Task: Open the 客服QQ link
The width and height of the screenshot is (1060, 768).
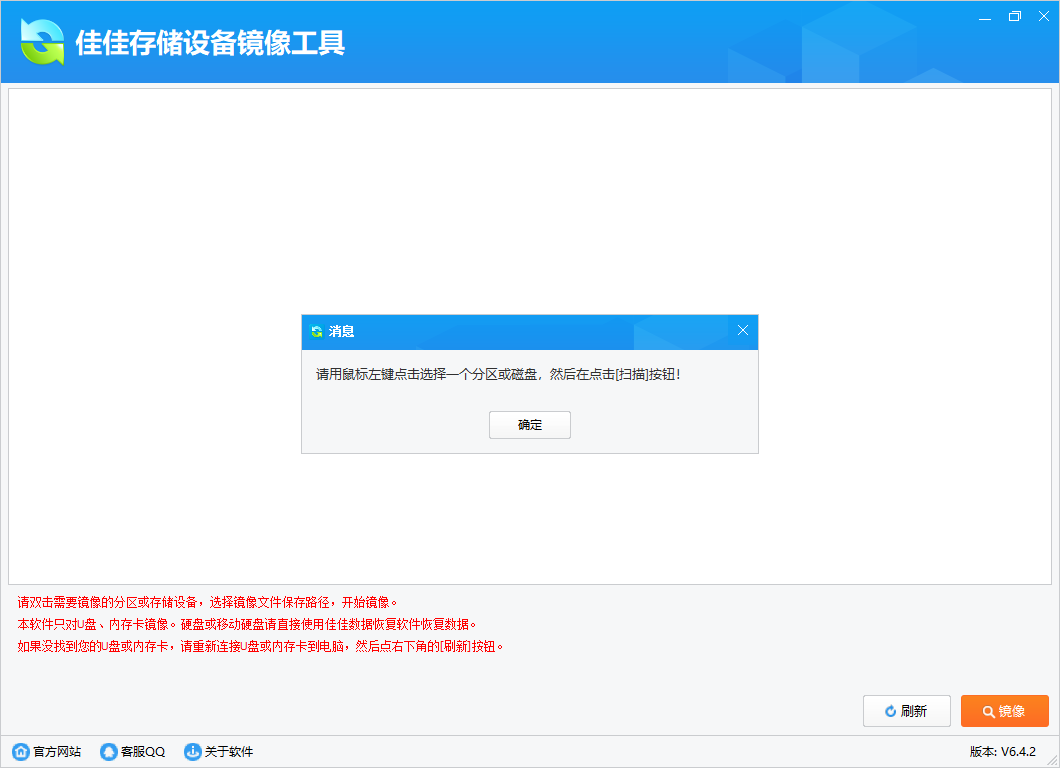Action: coord(131,752)
